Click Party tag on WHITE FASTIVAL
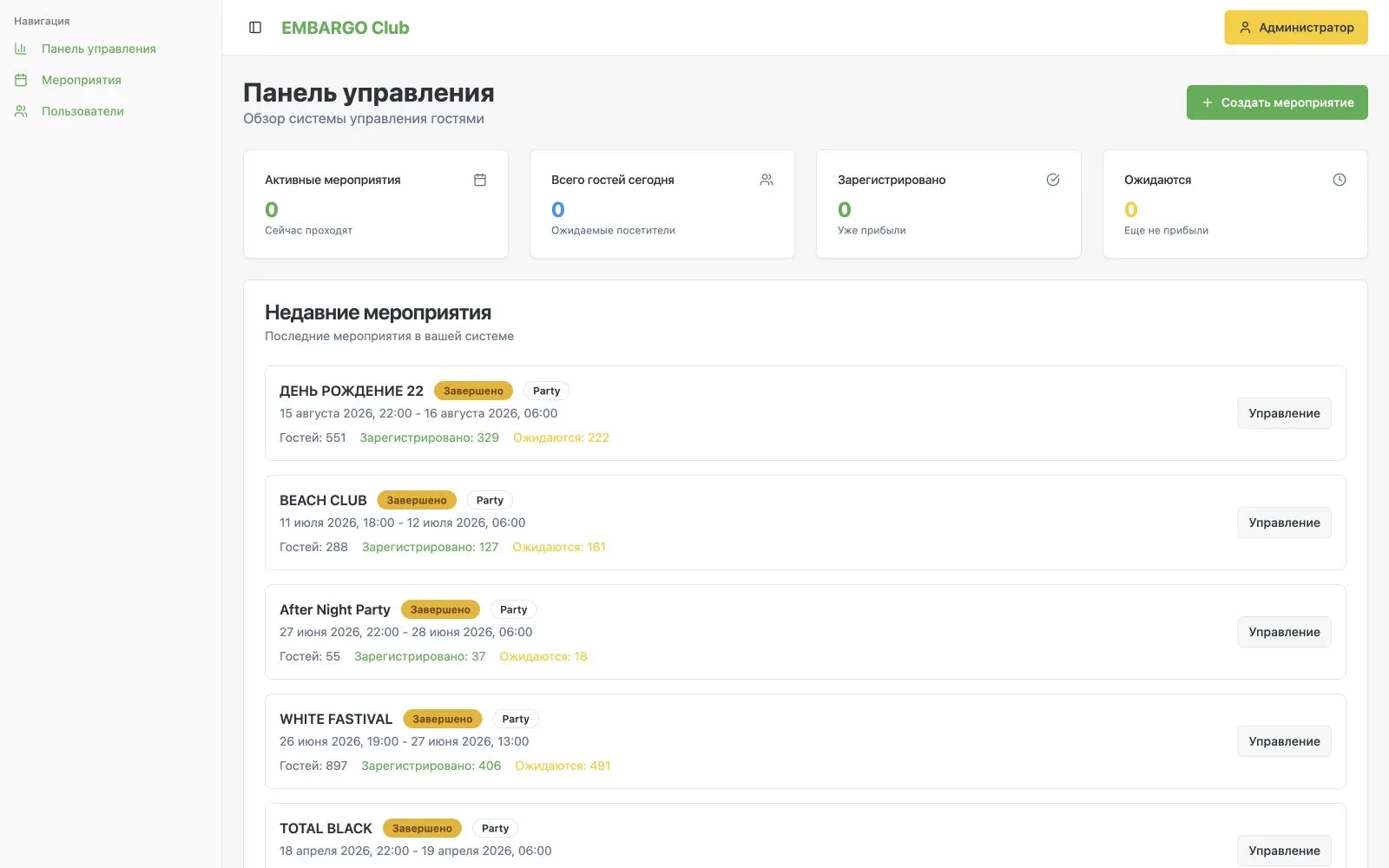Screen dimensions: 1389x868 click(x=516, y=719)
